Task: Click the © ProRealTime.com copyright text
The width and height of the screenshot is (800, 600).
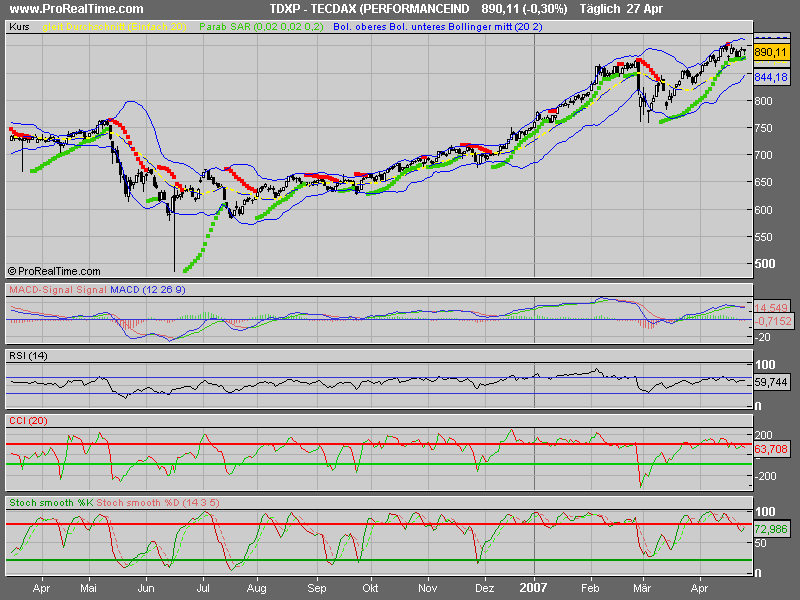Action: click(54, 271)
